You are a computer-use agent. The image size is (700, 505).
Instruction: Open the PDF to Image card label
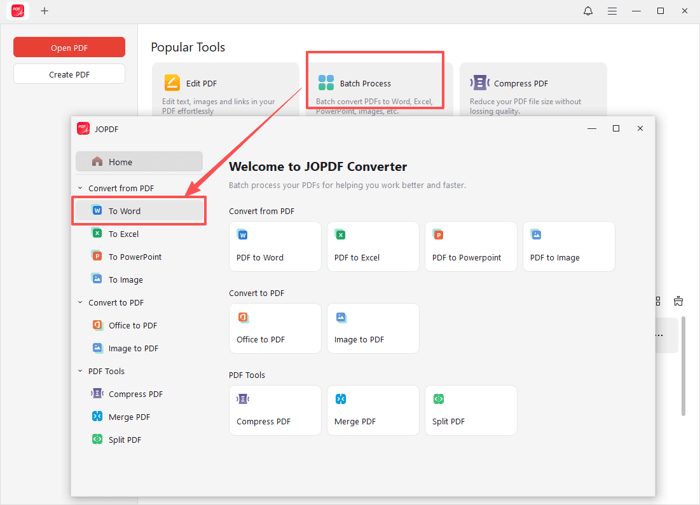pyautogui.click(x=554, y=258)
